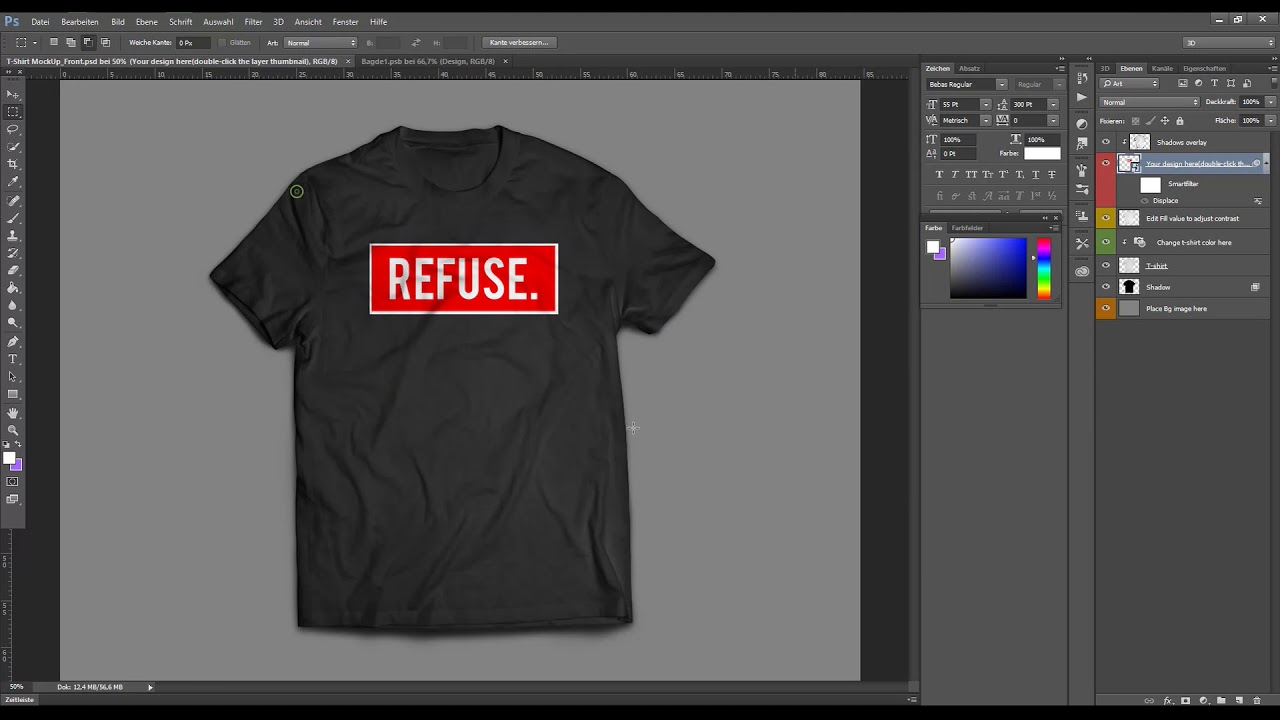The image size is (1280, 720).
Task: Select the Horizontal Type tool
Action: [13, 359]
